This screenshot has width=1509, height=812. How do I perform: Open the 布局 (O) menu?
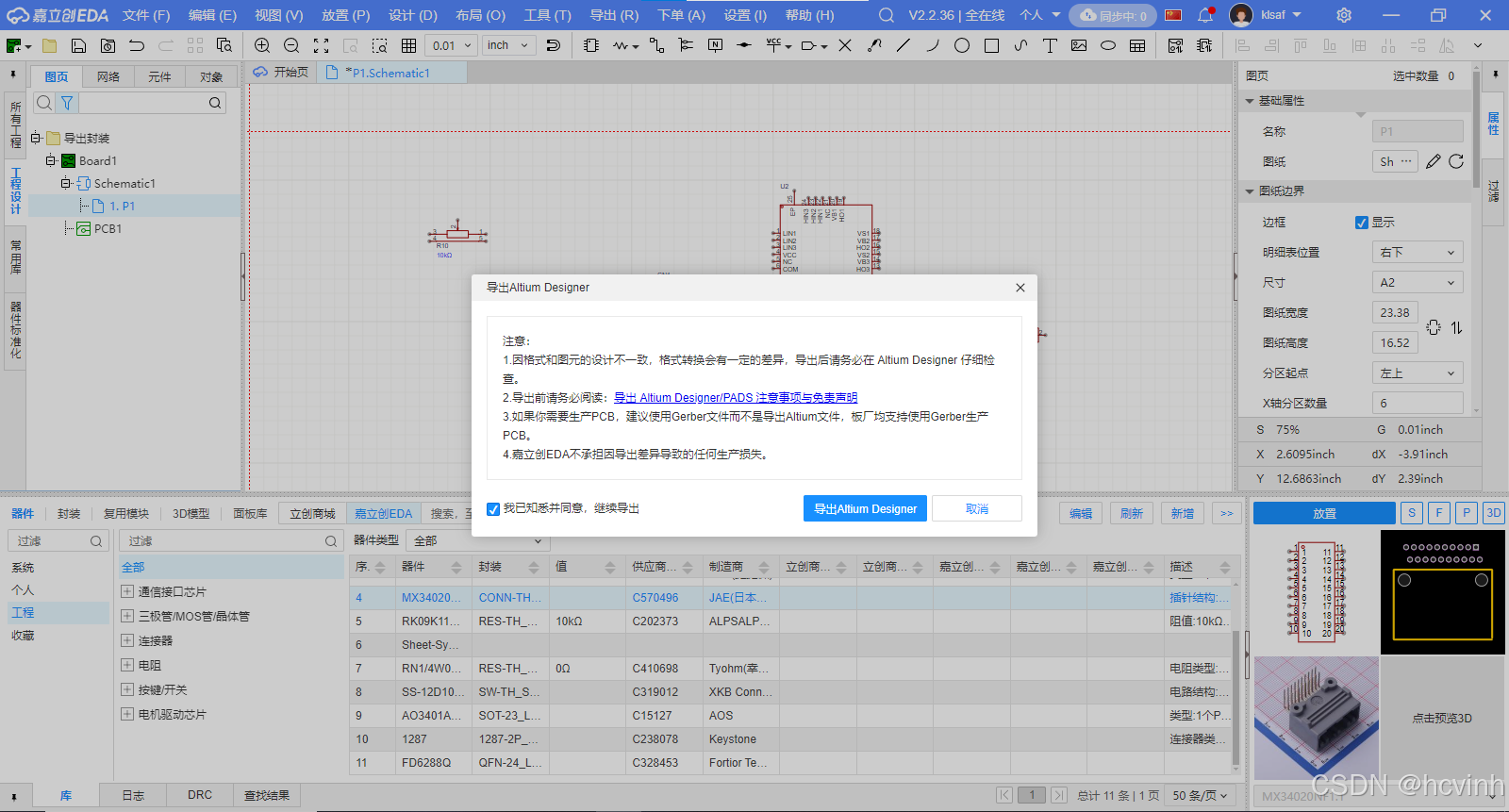(x=480, y=15)
